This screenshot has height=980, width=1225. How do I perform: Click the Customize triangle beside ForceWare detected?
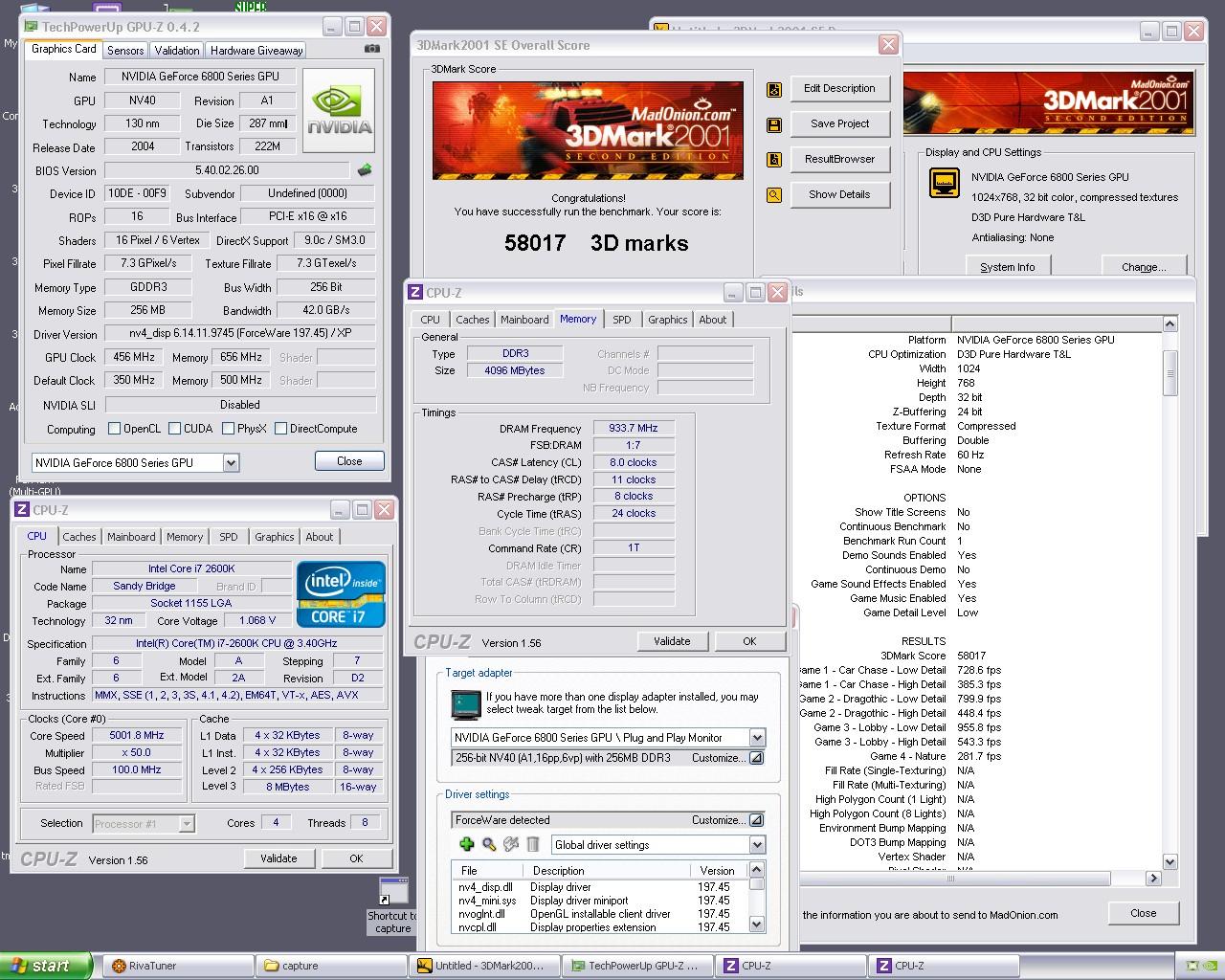tap(756, 820)
